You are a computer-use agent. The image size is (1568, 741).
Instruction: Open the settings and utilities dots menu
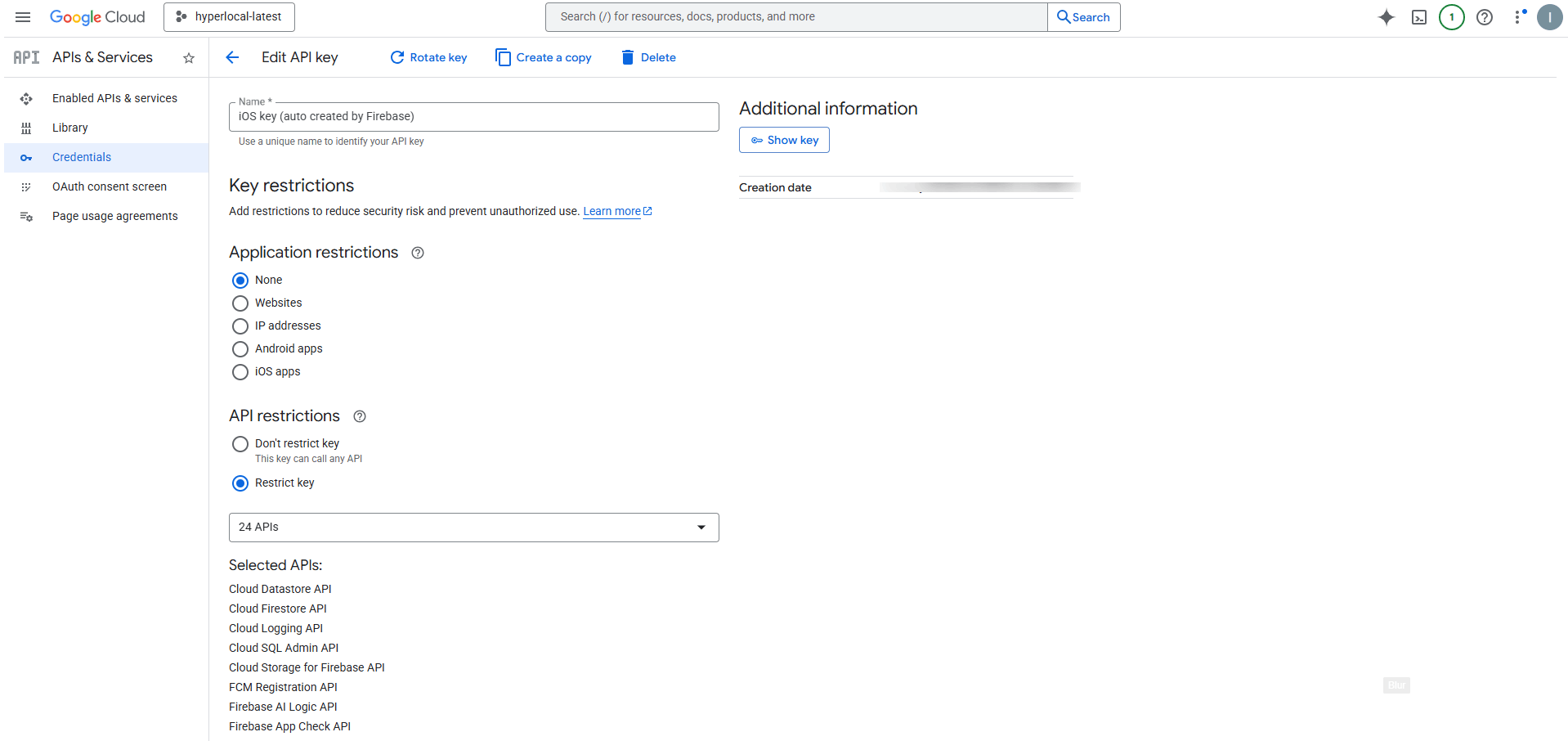coord(1519,17)
